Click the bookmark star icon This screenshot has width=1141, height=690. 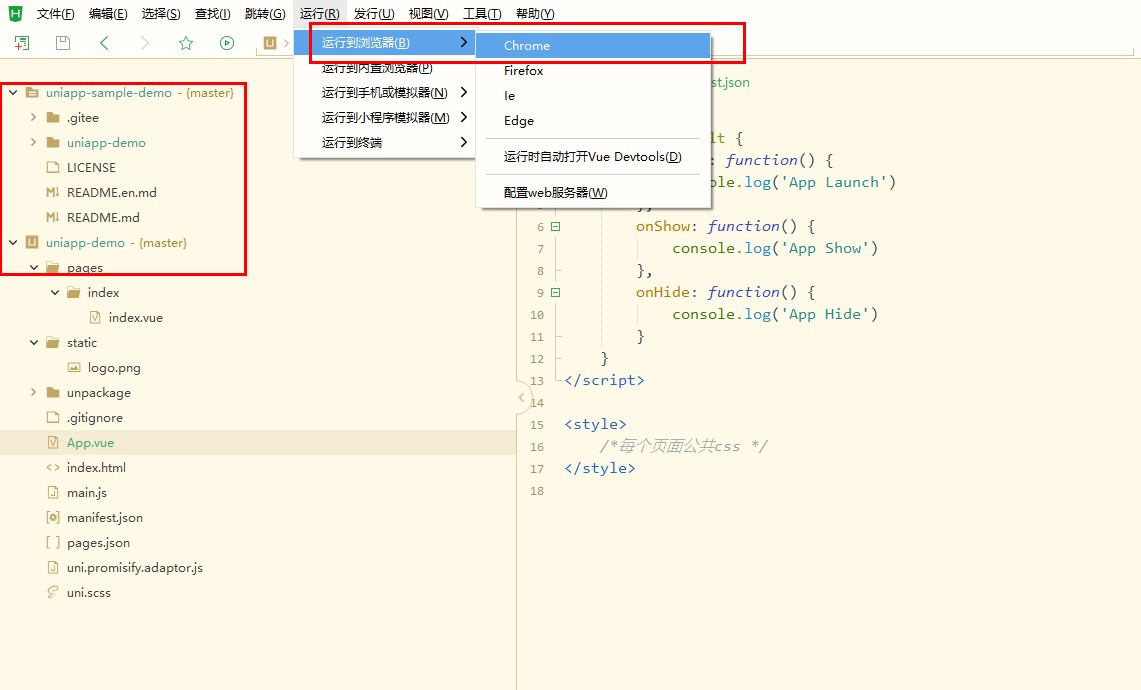(x=186, y=43)
